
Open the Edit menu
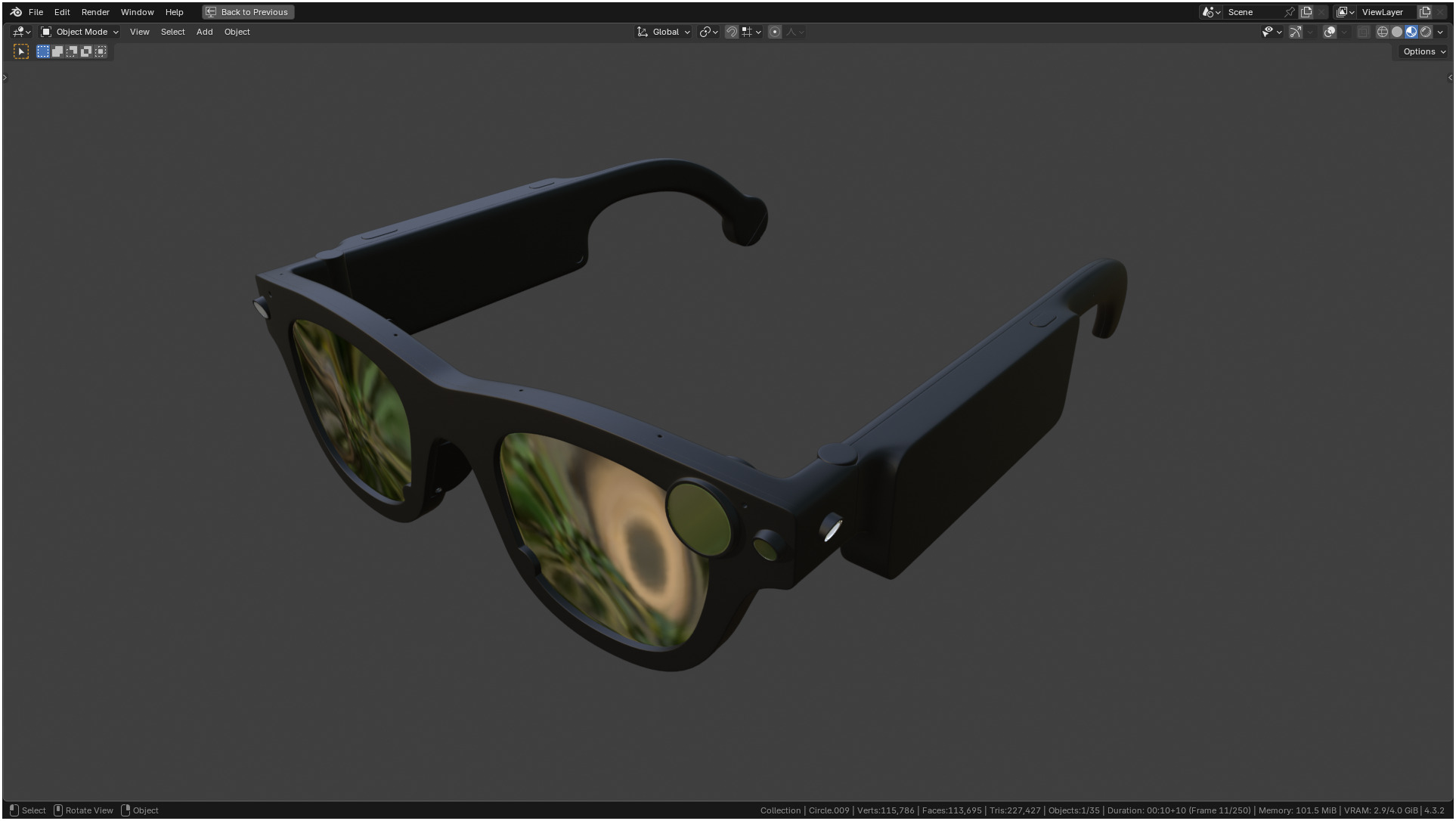point(62,12)
